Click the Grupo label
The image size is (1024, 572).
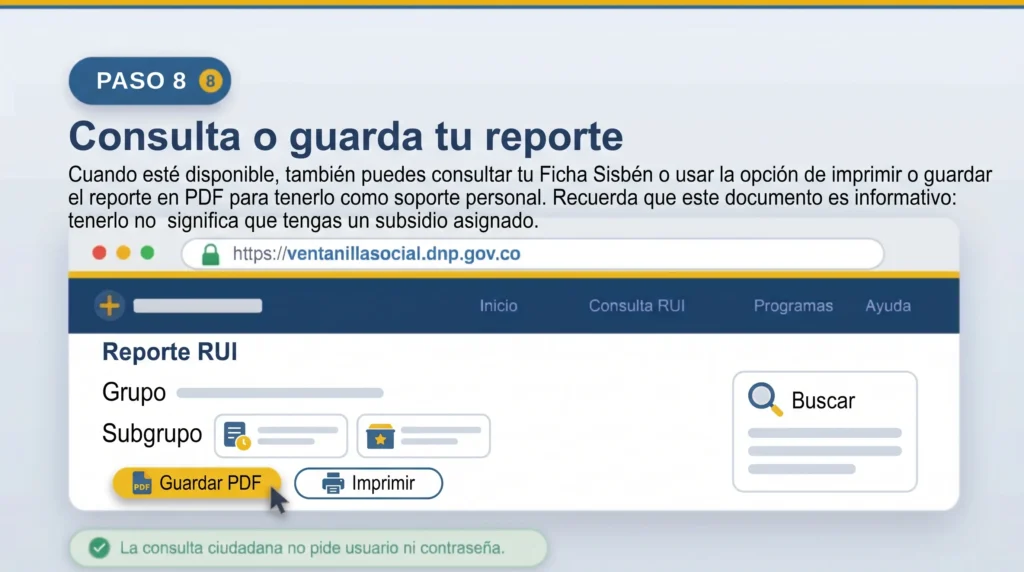[134, 392]
